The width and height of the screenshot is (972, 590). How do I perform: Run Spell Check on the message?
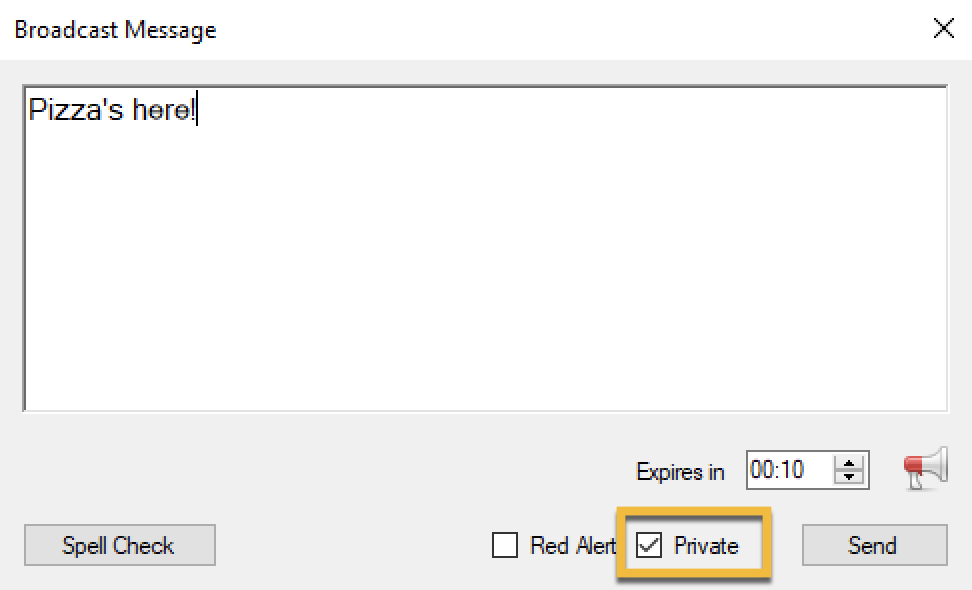[x=120, y=545]
